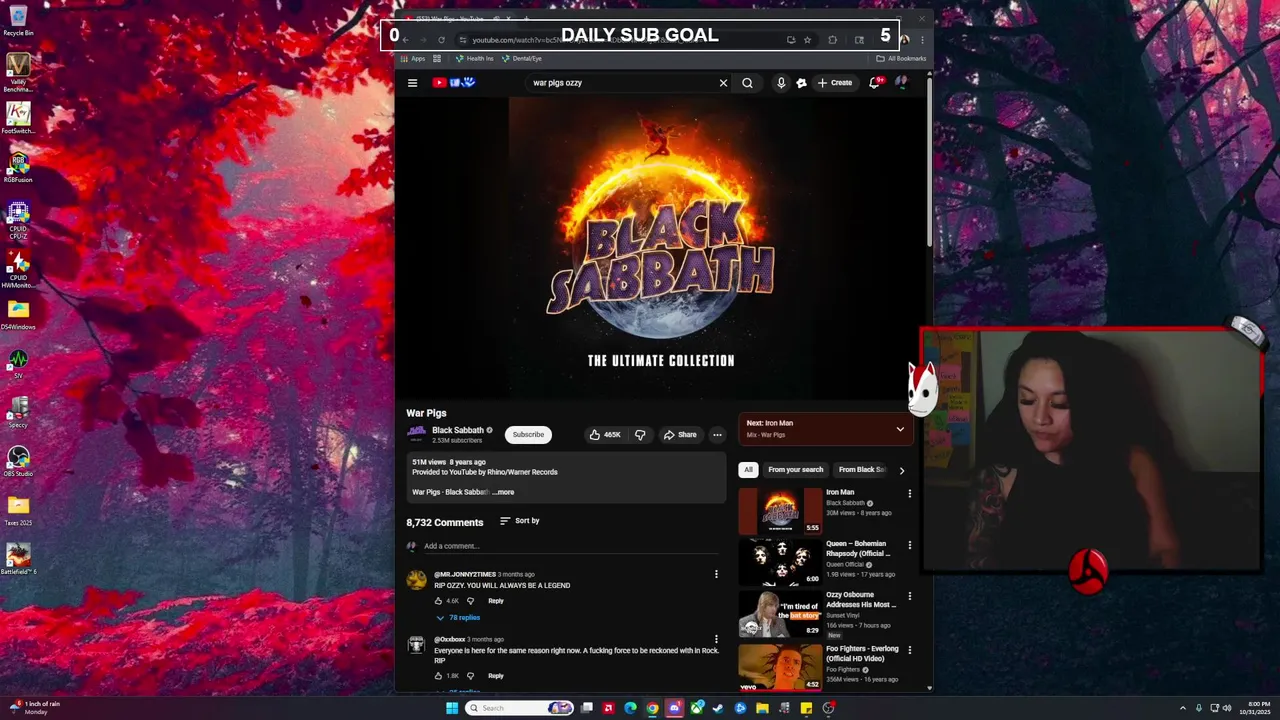The image size is (1280, 720).
Task: Launch OBS Studio desktop shortcut
Action: pos(18,461)
